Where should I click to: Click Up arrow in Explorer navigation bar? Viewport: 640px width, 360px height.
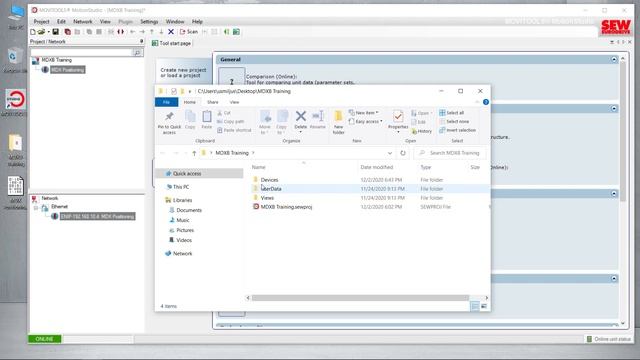194,153
